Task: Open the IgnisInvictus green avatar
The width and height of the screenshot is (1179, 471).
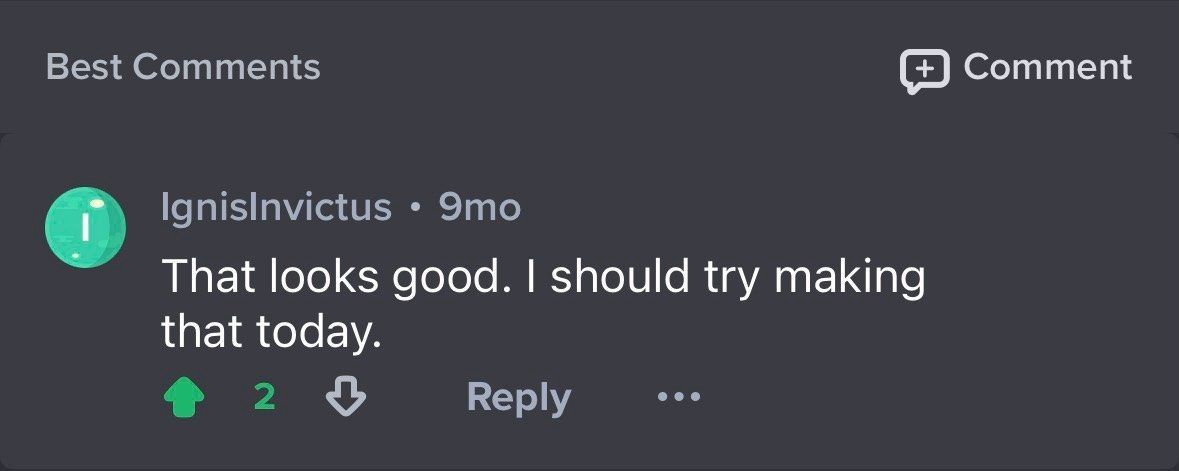Action: [x=86, y=227]
